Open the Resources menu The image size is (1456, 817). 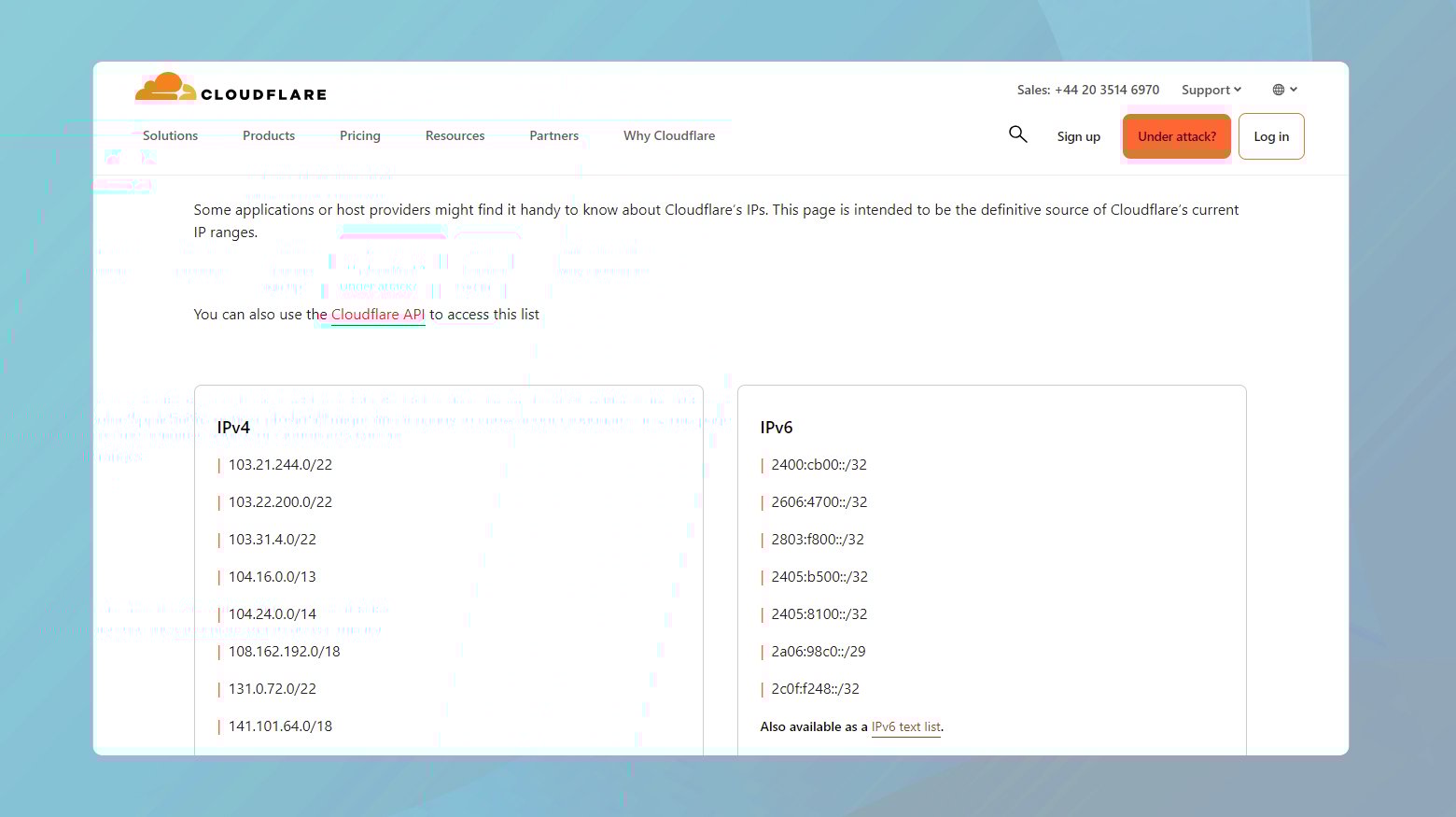pos(455,135)
